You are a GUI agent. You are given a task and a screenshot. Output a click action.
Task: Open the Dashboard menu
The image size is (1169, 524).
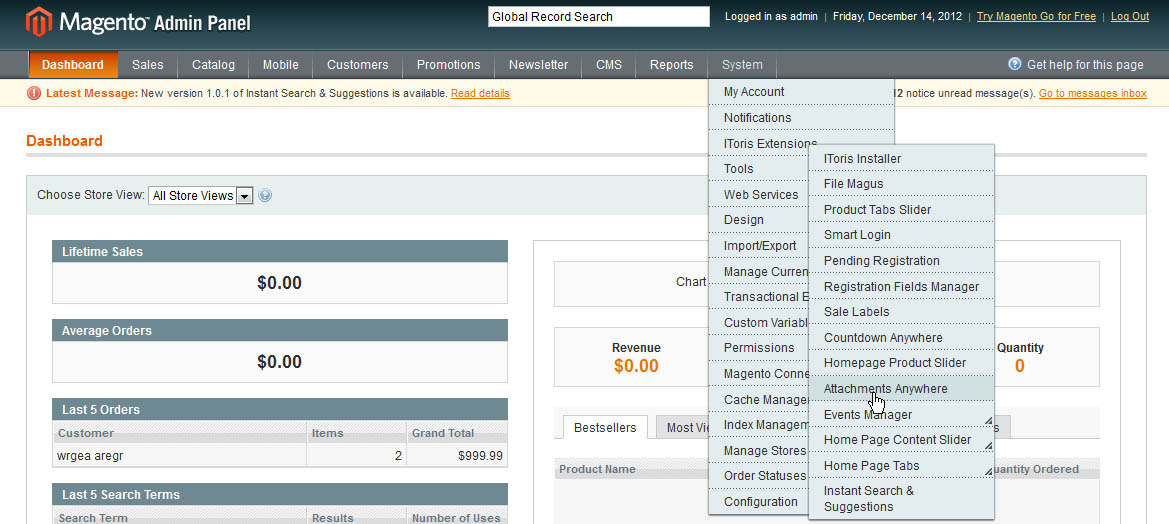73,65
